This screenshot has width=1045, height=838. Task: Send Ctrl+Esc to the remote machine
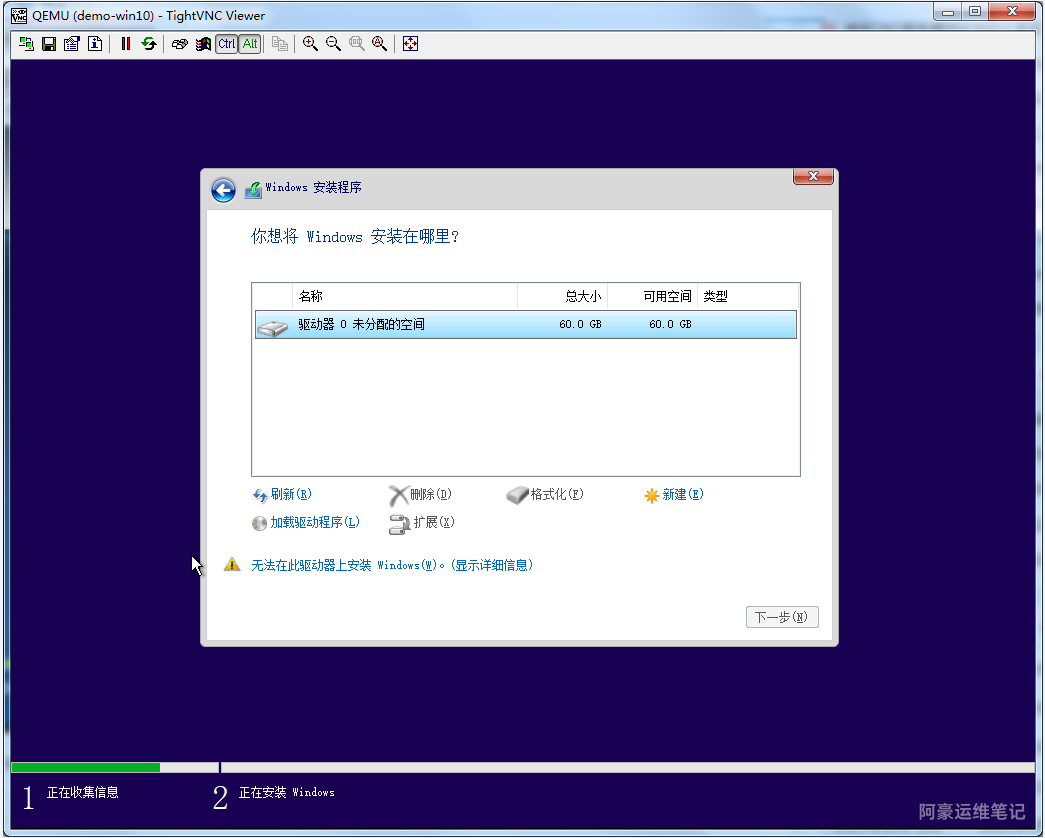click(203, 44)
